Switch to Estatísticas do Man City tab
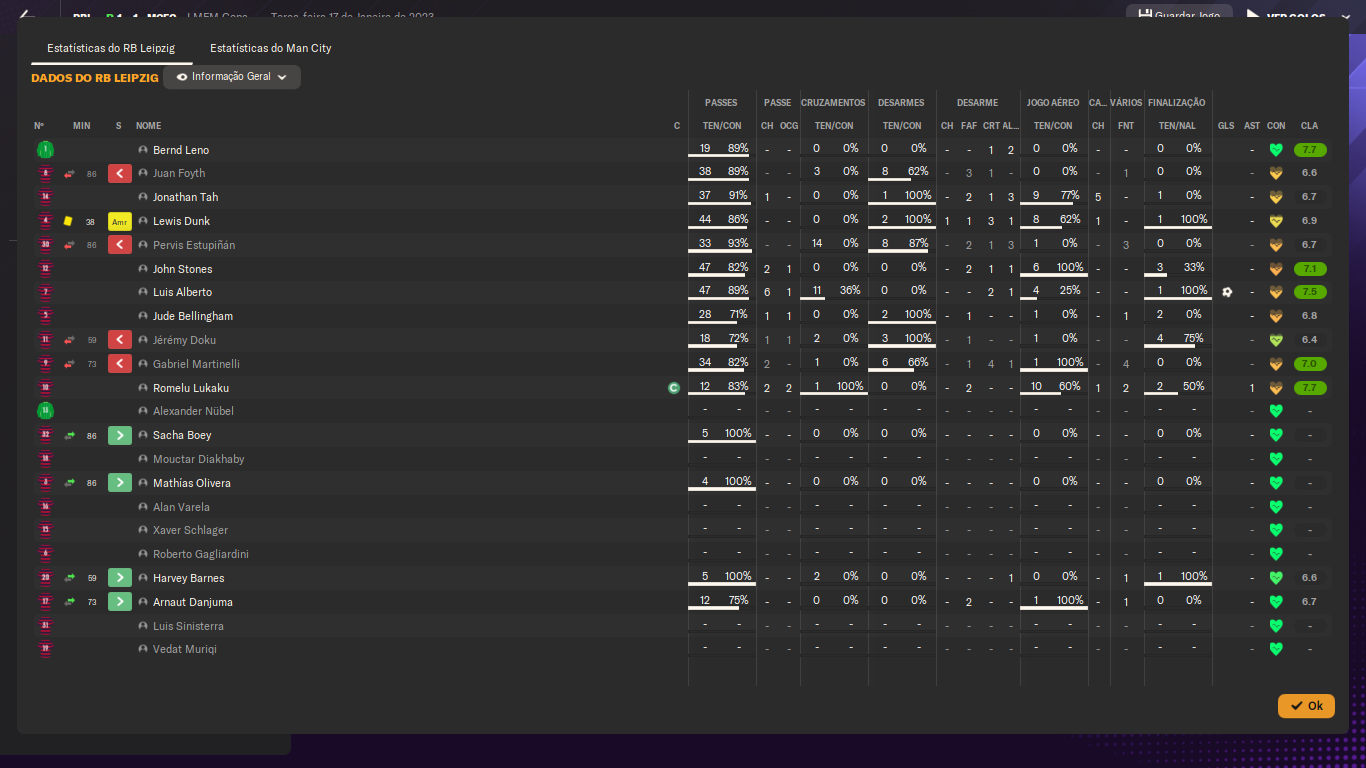The width and height of the screenshot is (1366, 768). pyautogui.click(x=271, y=48)
